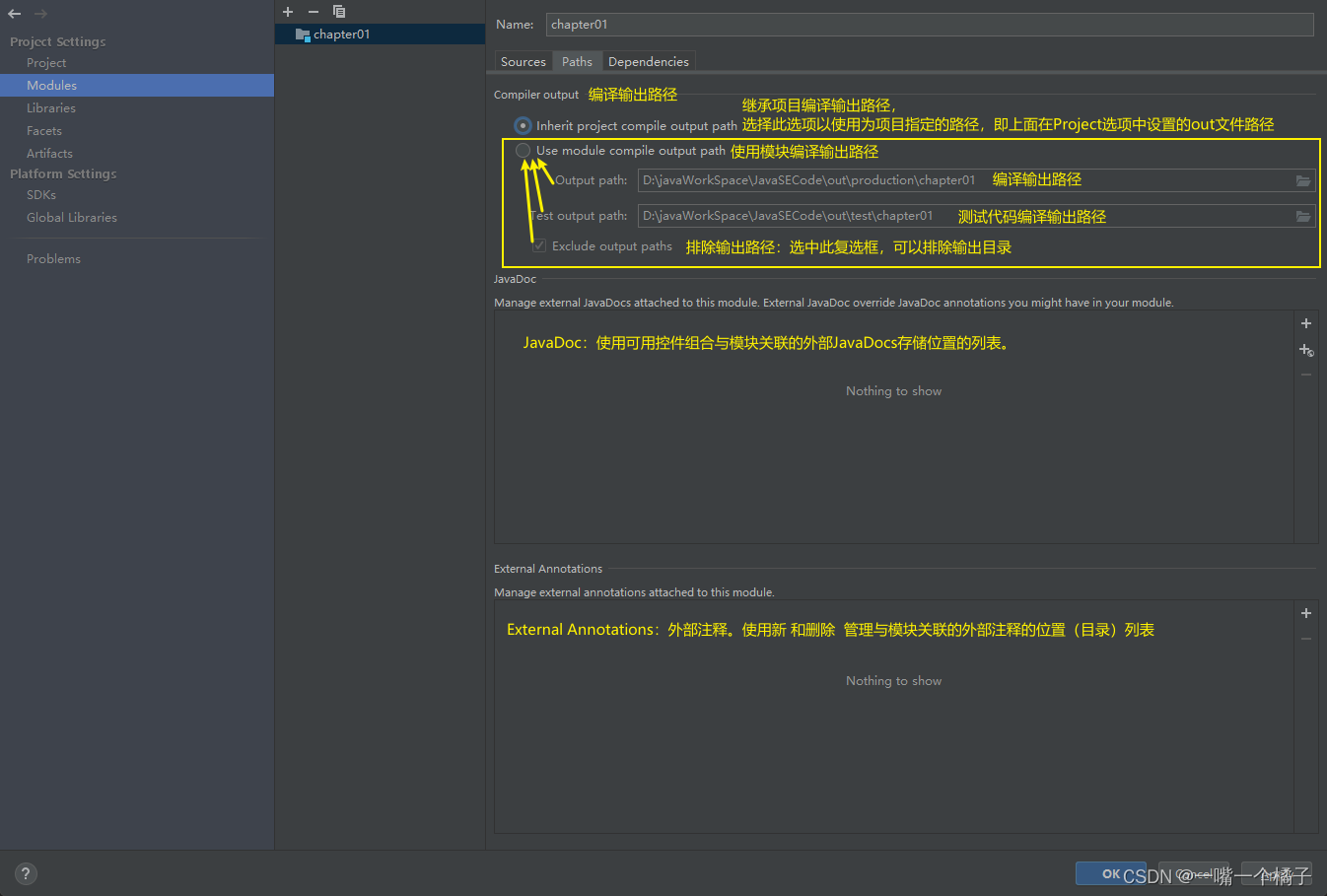Open the Dependencies tab

tap(649, 61)
